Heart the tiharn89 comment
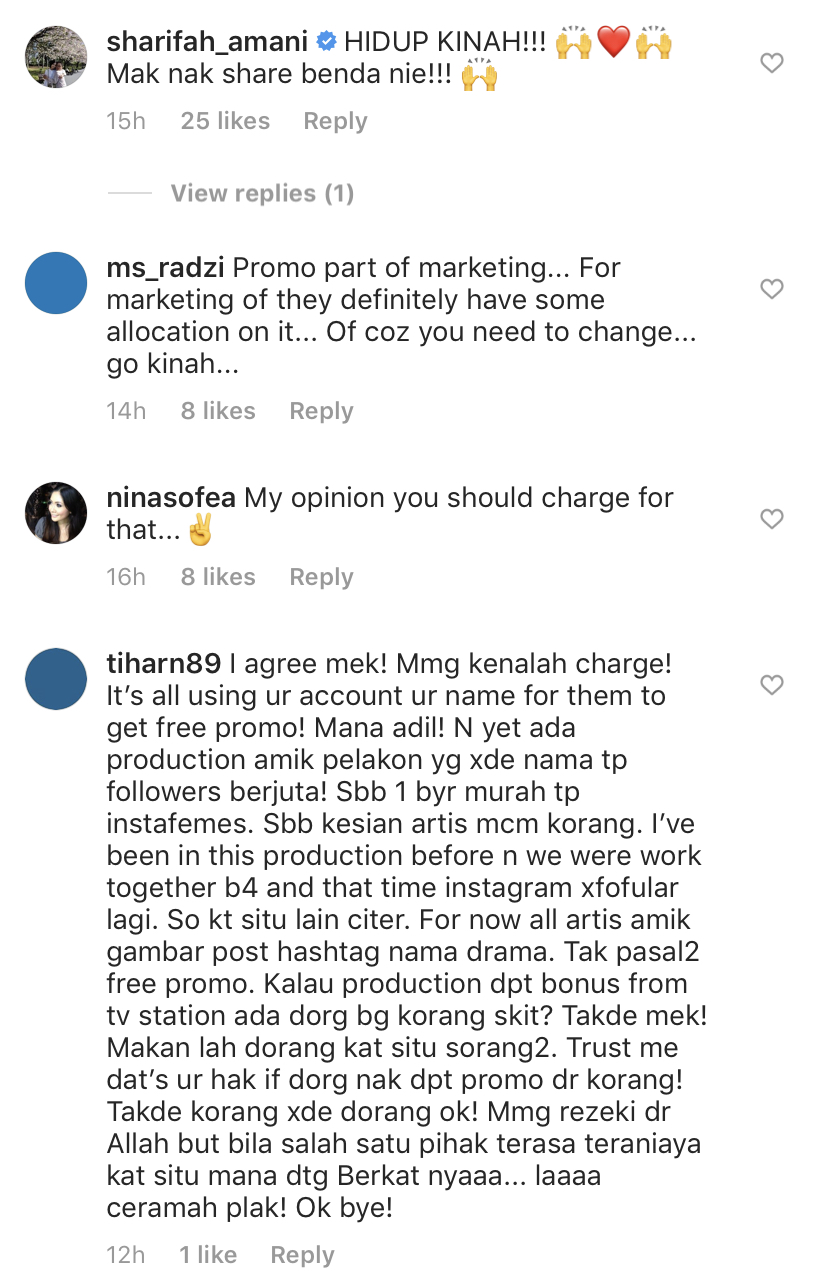 (771, 686)
